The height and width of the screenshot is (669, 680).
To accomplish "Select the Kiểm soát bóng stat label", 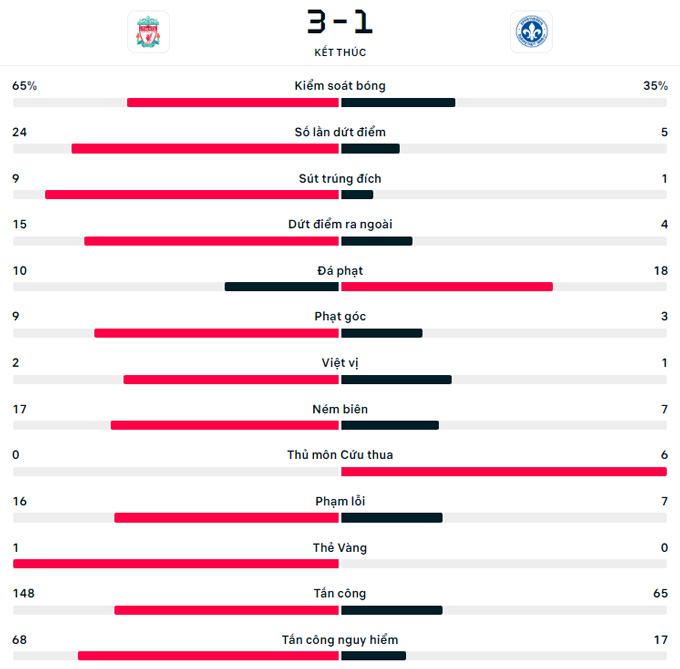I will (x=340, y=86).
